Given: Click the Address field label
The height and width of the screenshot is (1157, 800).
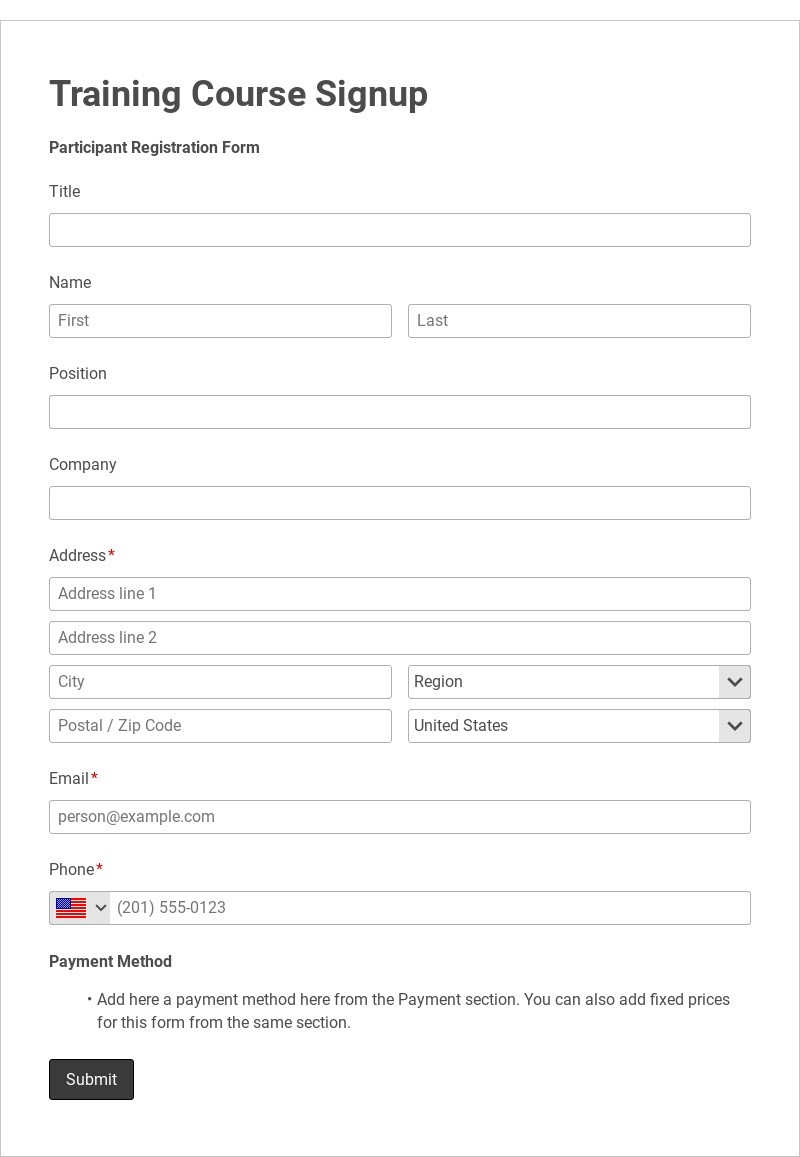Looking at the screenshot, I should 77,555.
